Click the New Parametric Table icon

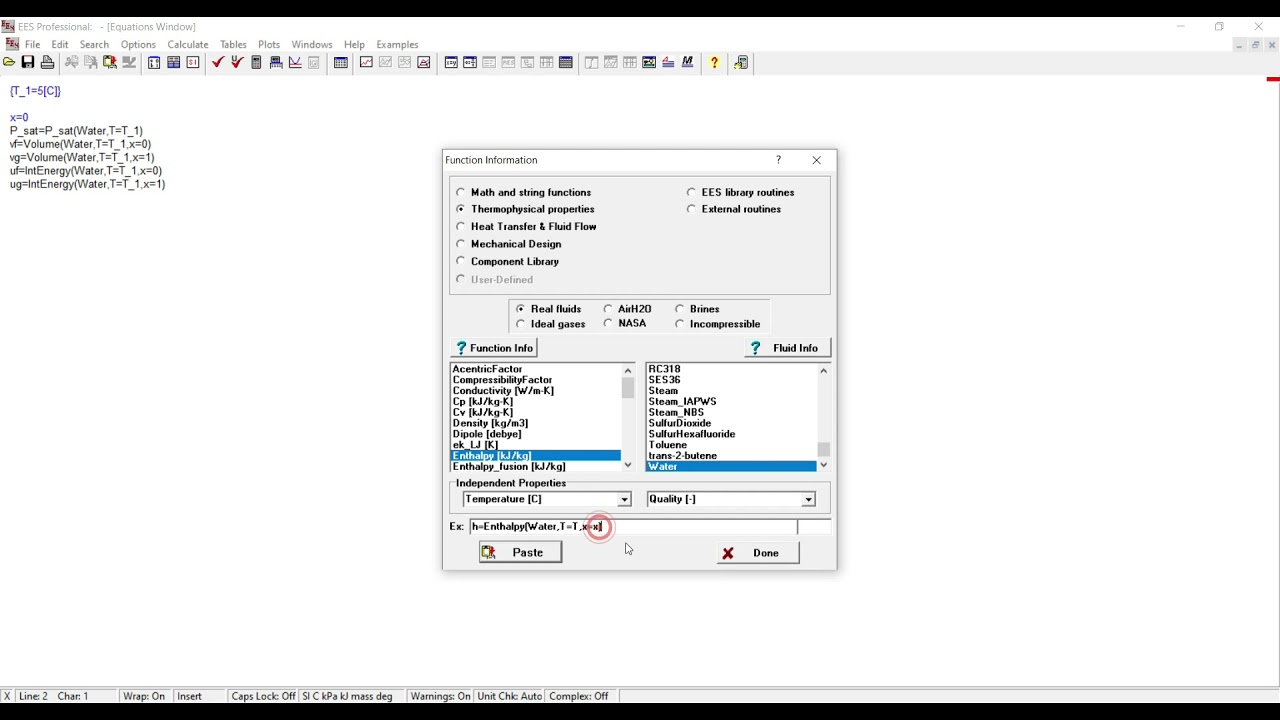click(x=341, y=62)
